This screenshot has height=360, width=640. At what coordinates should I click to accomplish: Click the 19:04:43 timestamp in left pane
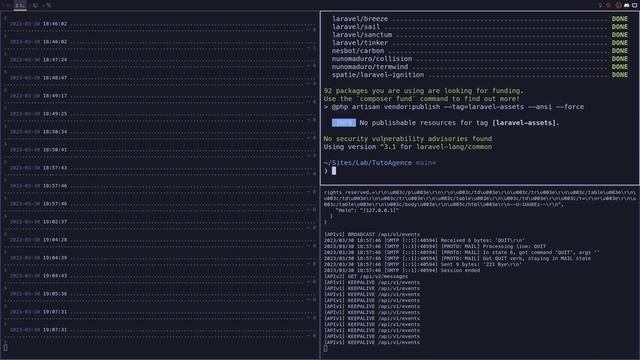(x=55, y=276)
